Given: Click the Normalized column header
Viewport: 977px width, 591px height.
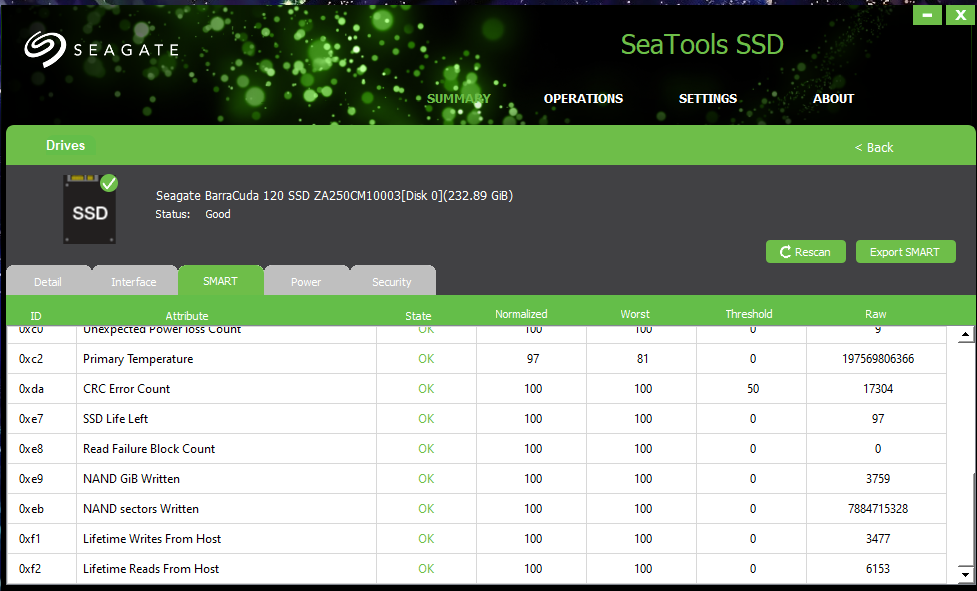Looking at the screenshot, I should point(522,314).
